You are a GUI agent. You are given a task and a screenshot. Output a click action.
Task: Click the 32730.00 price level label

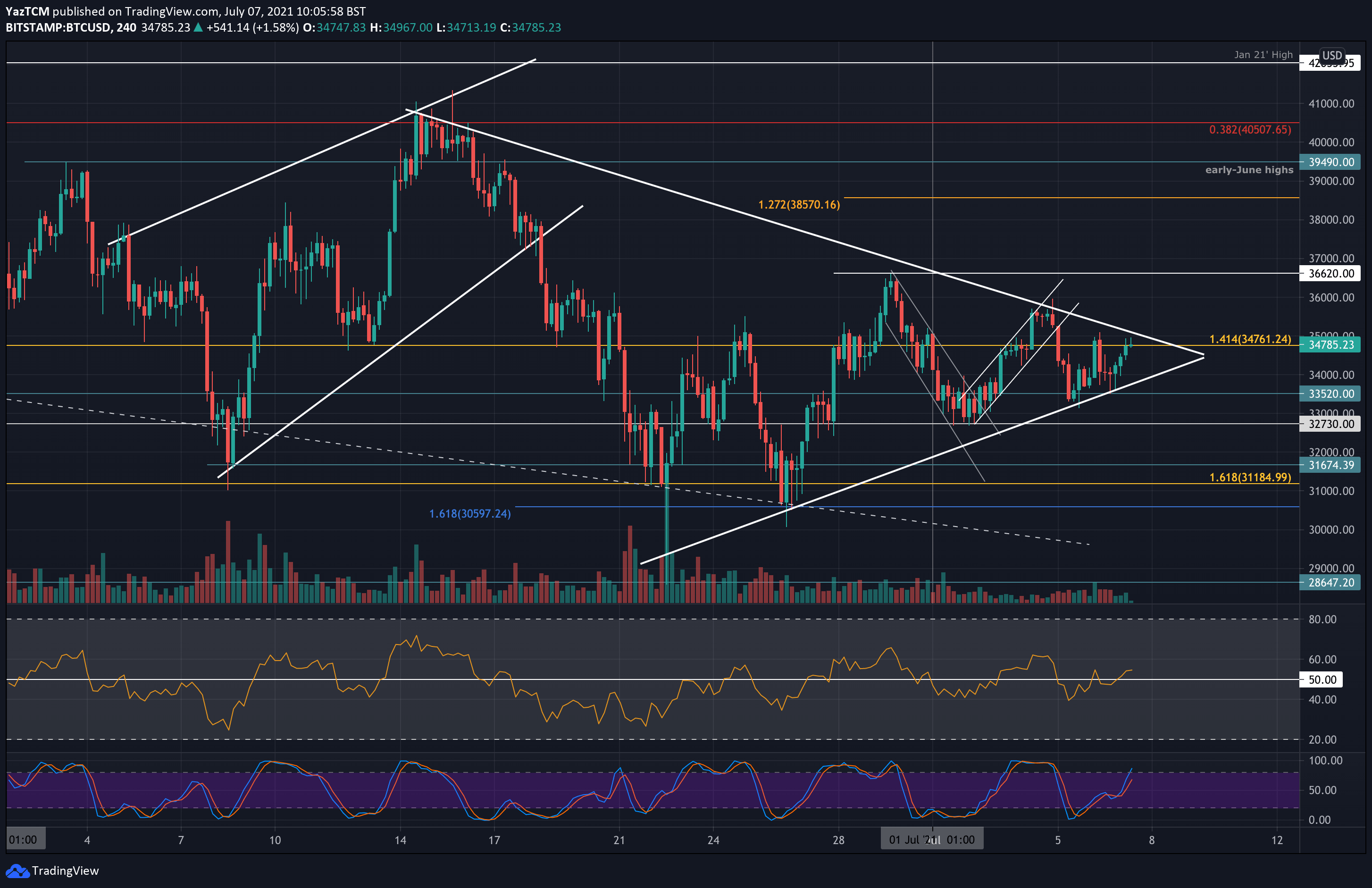coord(1330,424)
